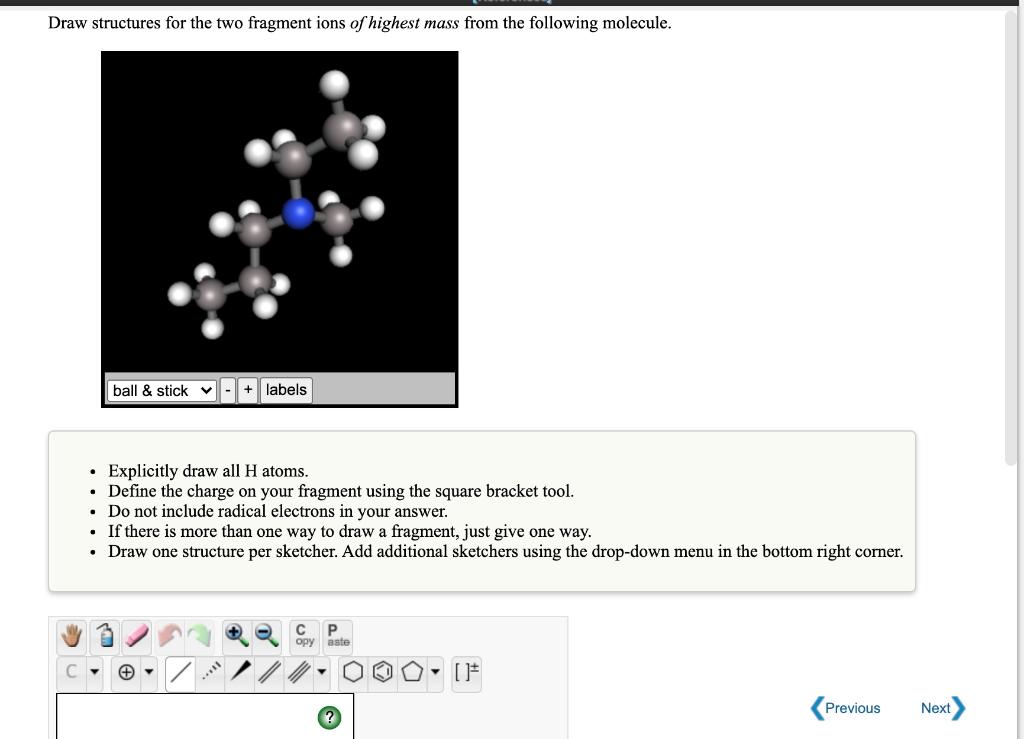Click the redo arrow
This screenshot has width=1024, height=739.
click(x=199, y=635)
